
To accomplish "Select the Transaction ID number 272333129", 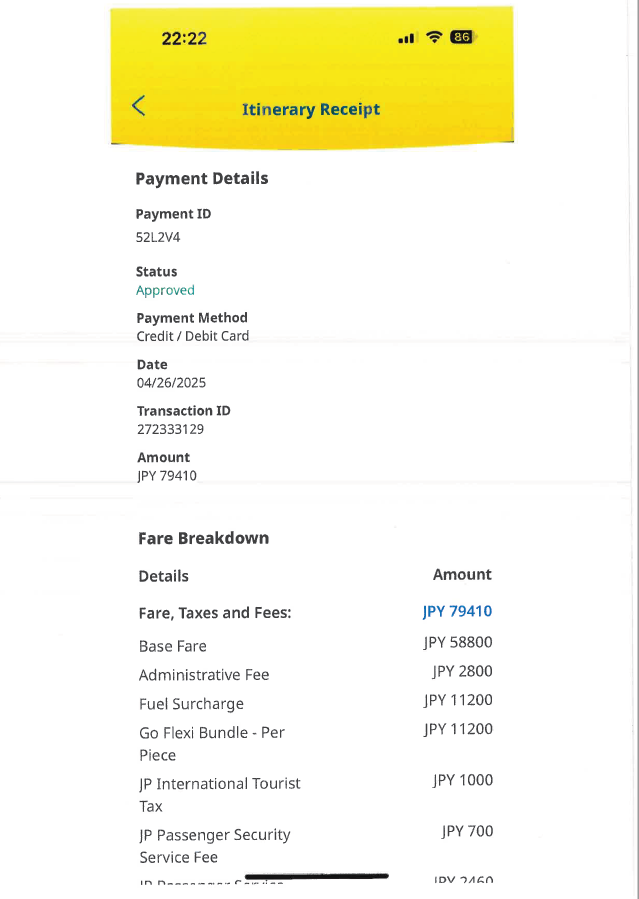I will 170,429.
